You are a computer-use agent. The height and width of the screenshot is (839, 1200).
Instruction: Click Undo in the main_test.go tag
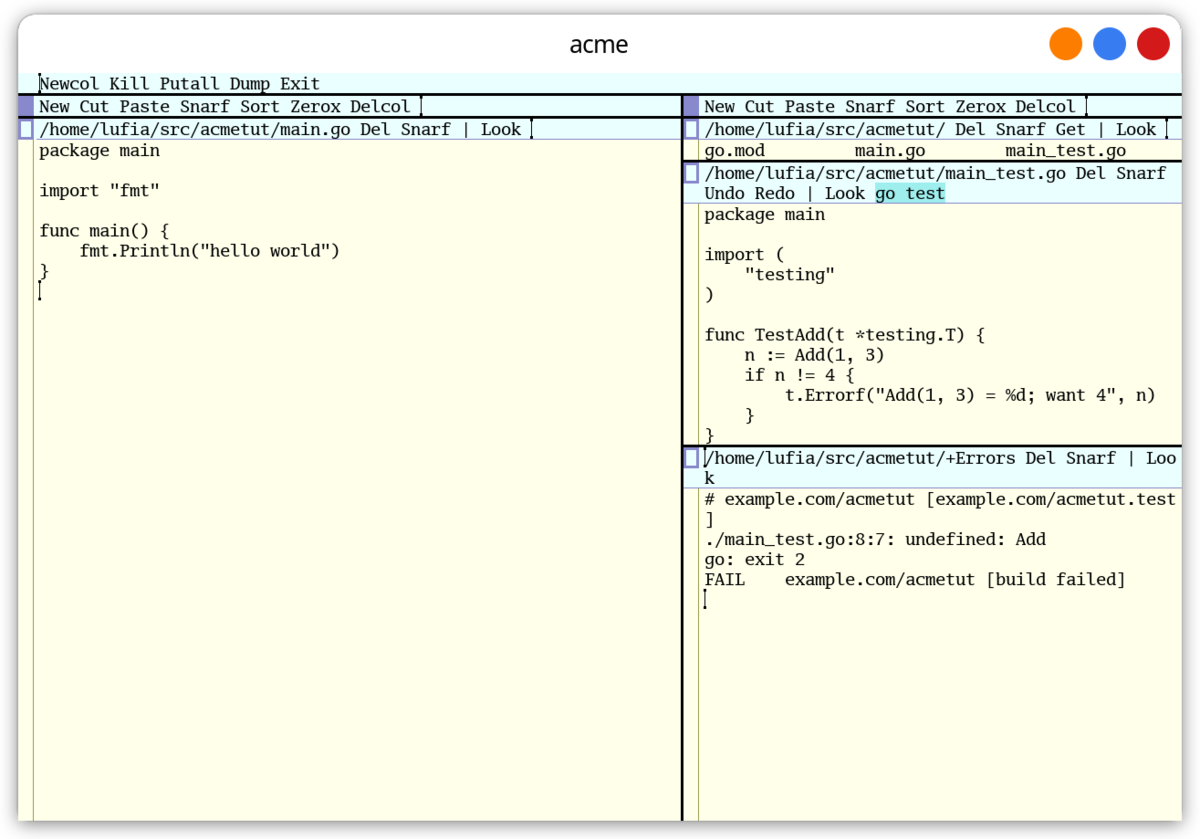[725, 194]
